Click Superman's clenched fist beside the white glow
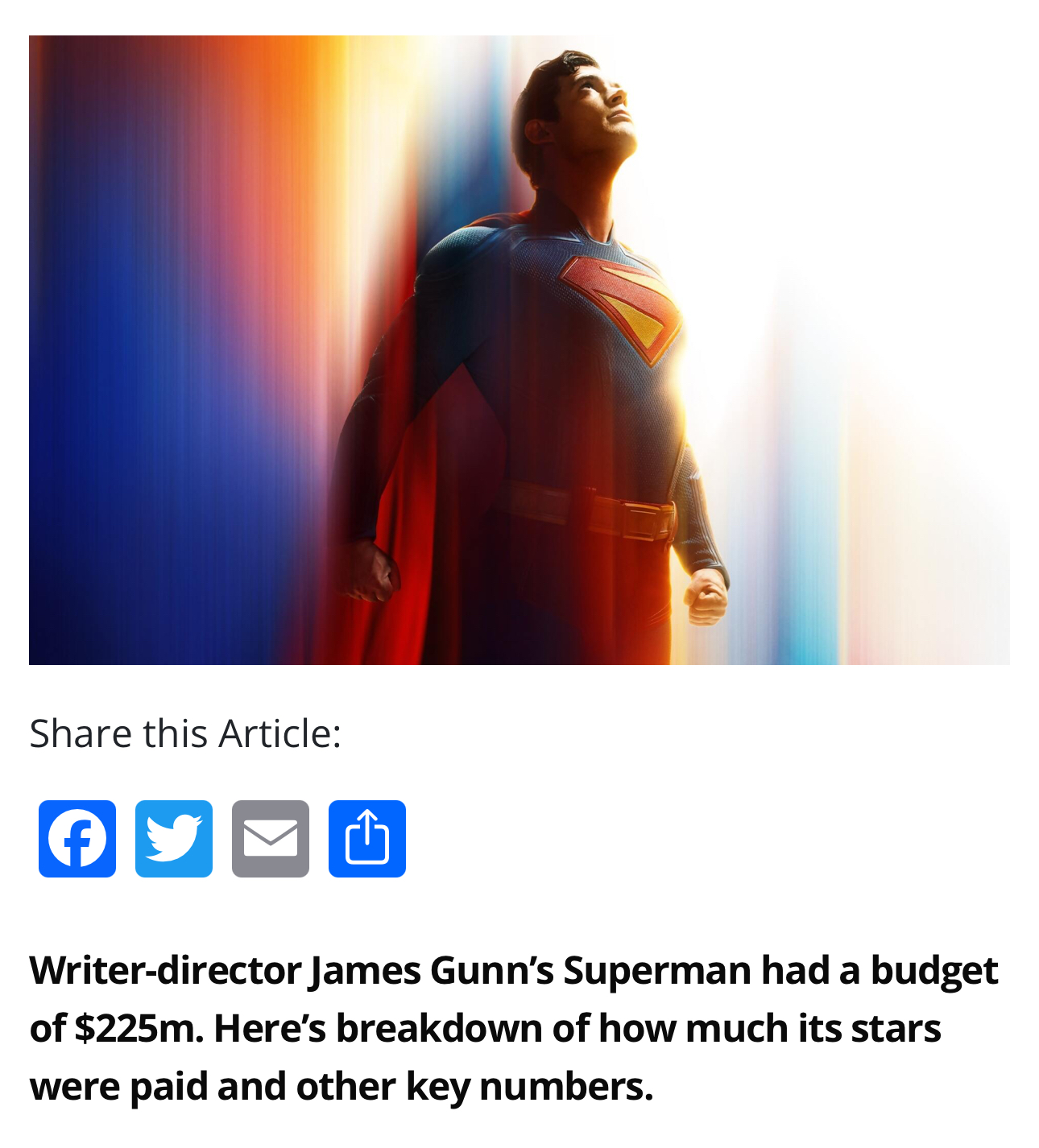The width and height of the screenshot is (1039, 1148). pos(706,596)
